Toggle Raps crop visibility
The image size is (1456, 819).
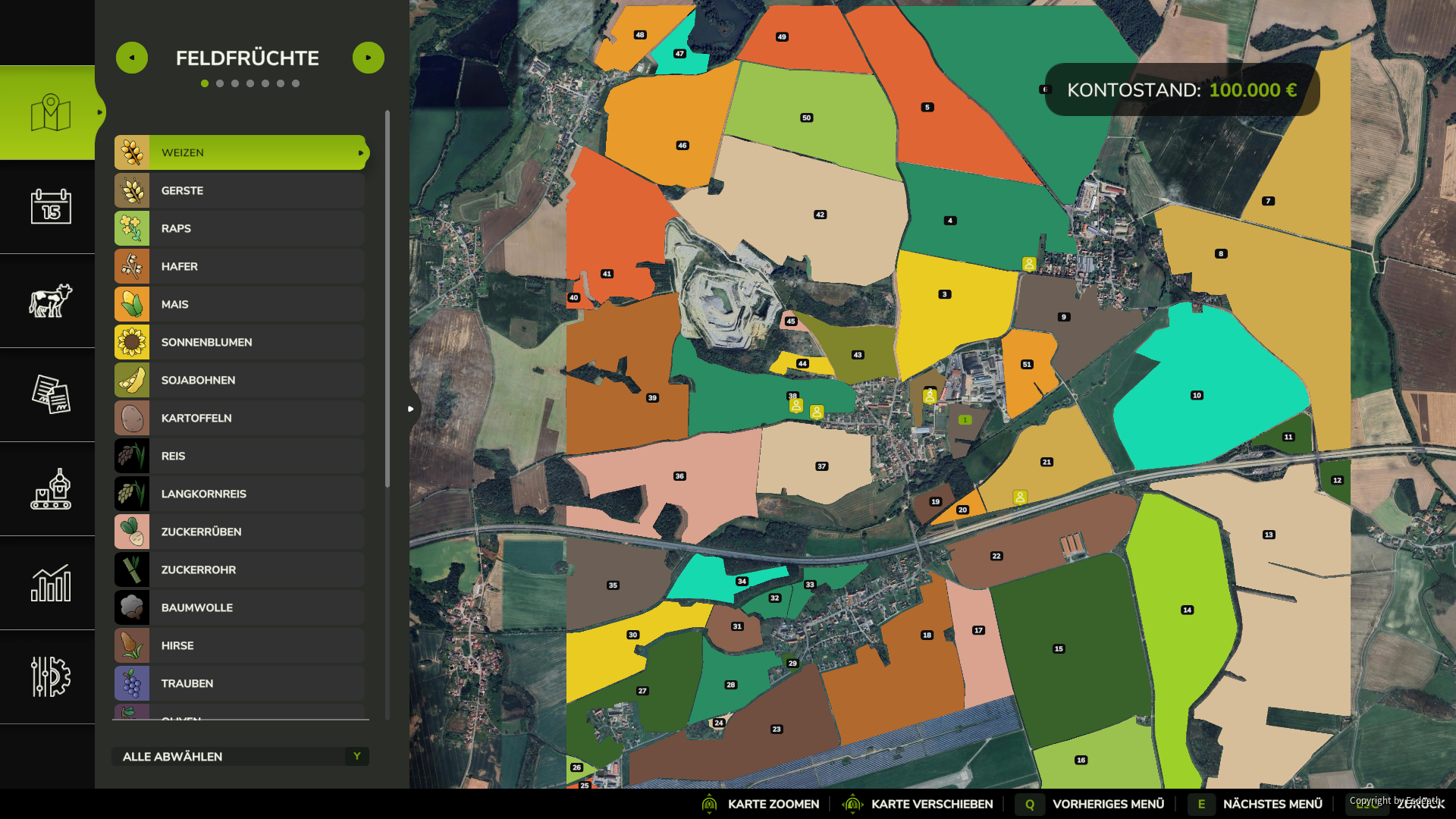click(x=240, y=228)
